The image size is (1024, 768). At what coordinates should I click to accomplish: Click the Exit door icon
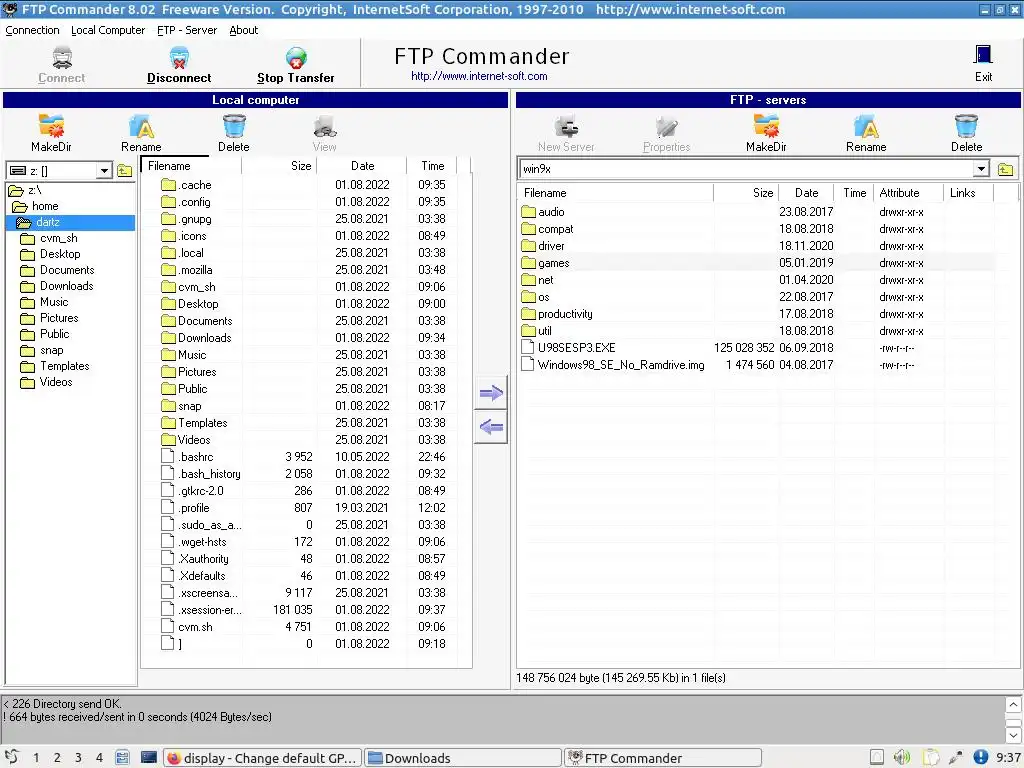[x=983, y=55]
